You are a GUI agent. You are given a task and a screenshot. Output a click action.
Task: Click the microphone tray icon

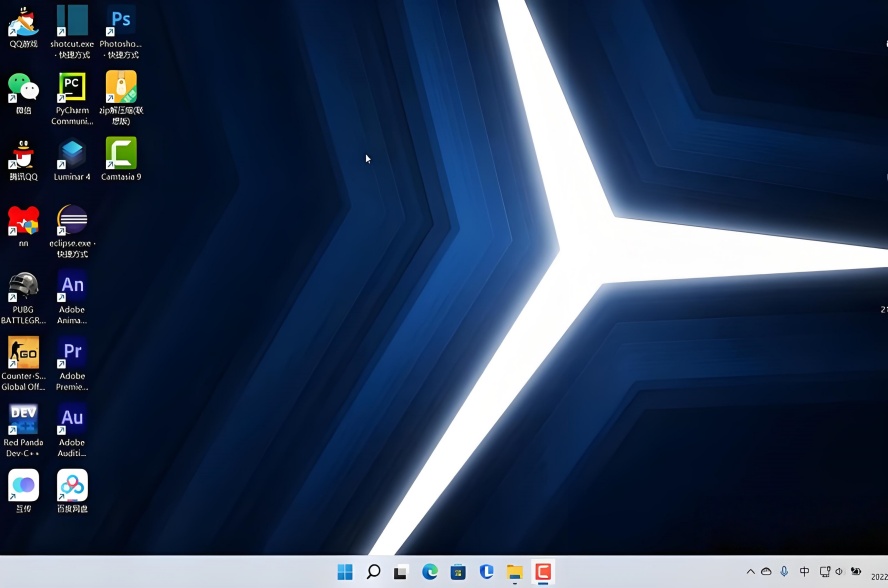784,572
